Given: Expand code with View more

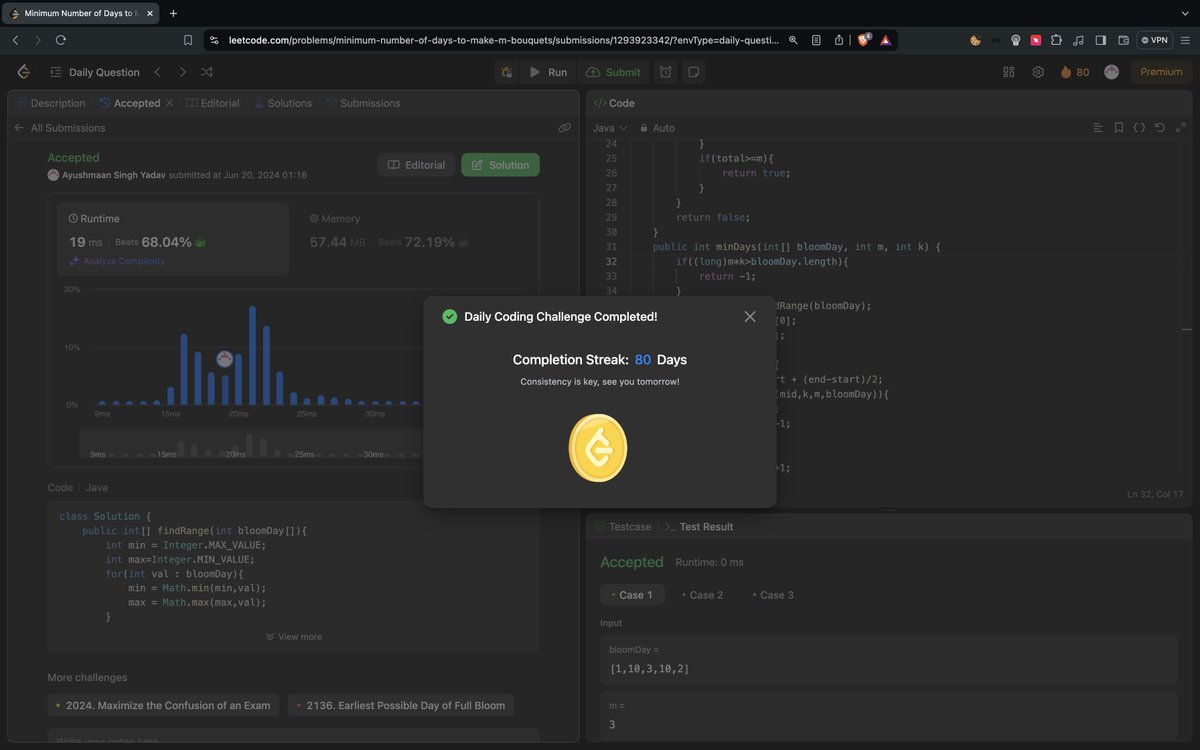Looking at the screenshot, I should [294, 637].
